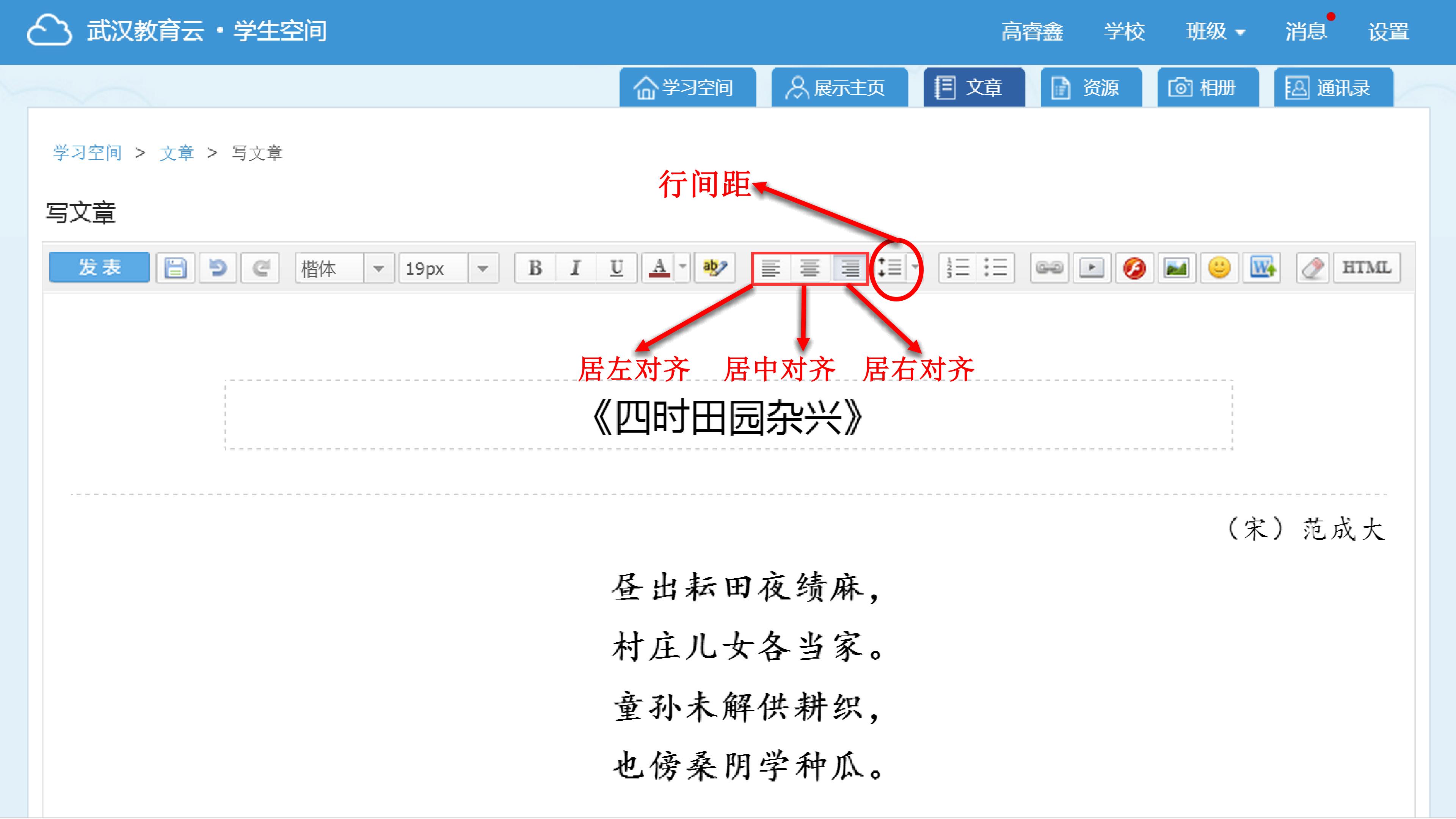The height and width of the screenshot is (819, 1456).
Task: Open the 楷体 font family dropdown
Action: click(x=379, y=268)
